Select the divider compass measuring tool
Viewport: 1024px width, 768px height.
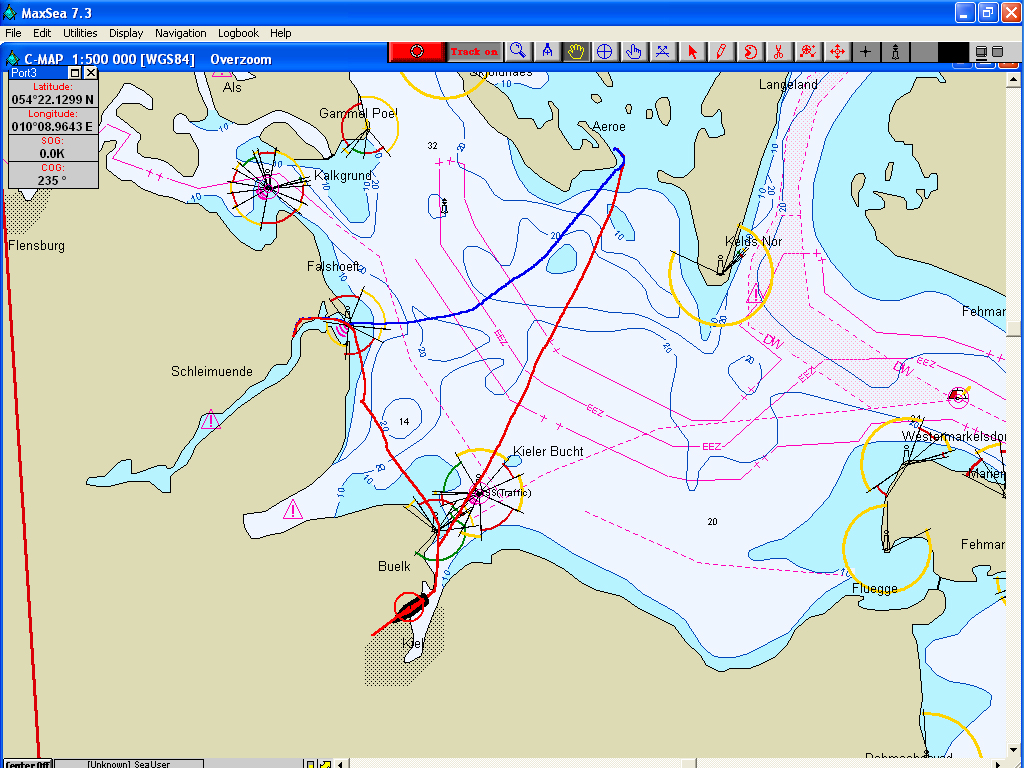(x=547, y=52)
